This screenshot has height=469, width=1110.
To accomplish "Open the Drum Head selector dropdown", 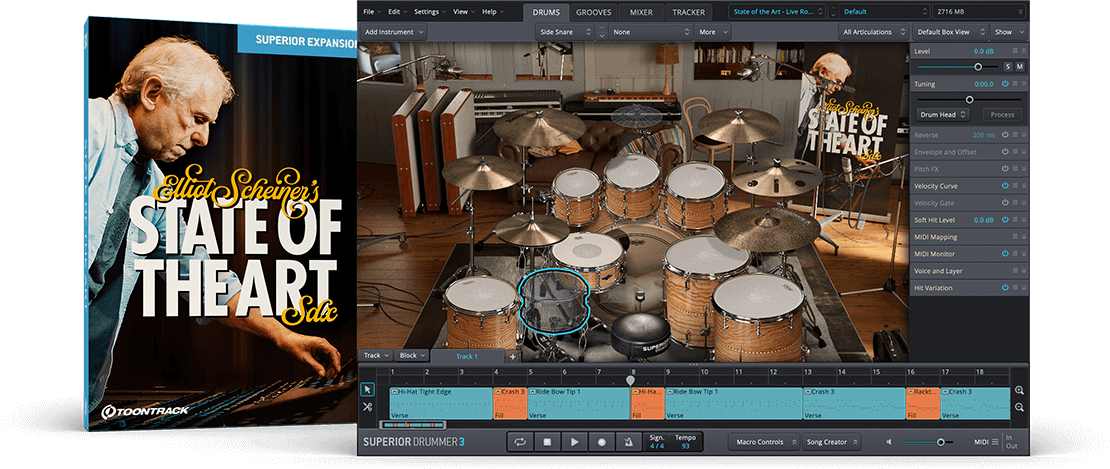I will (943, 115).
